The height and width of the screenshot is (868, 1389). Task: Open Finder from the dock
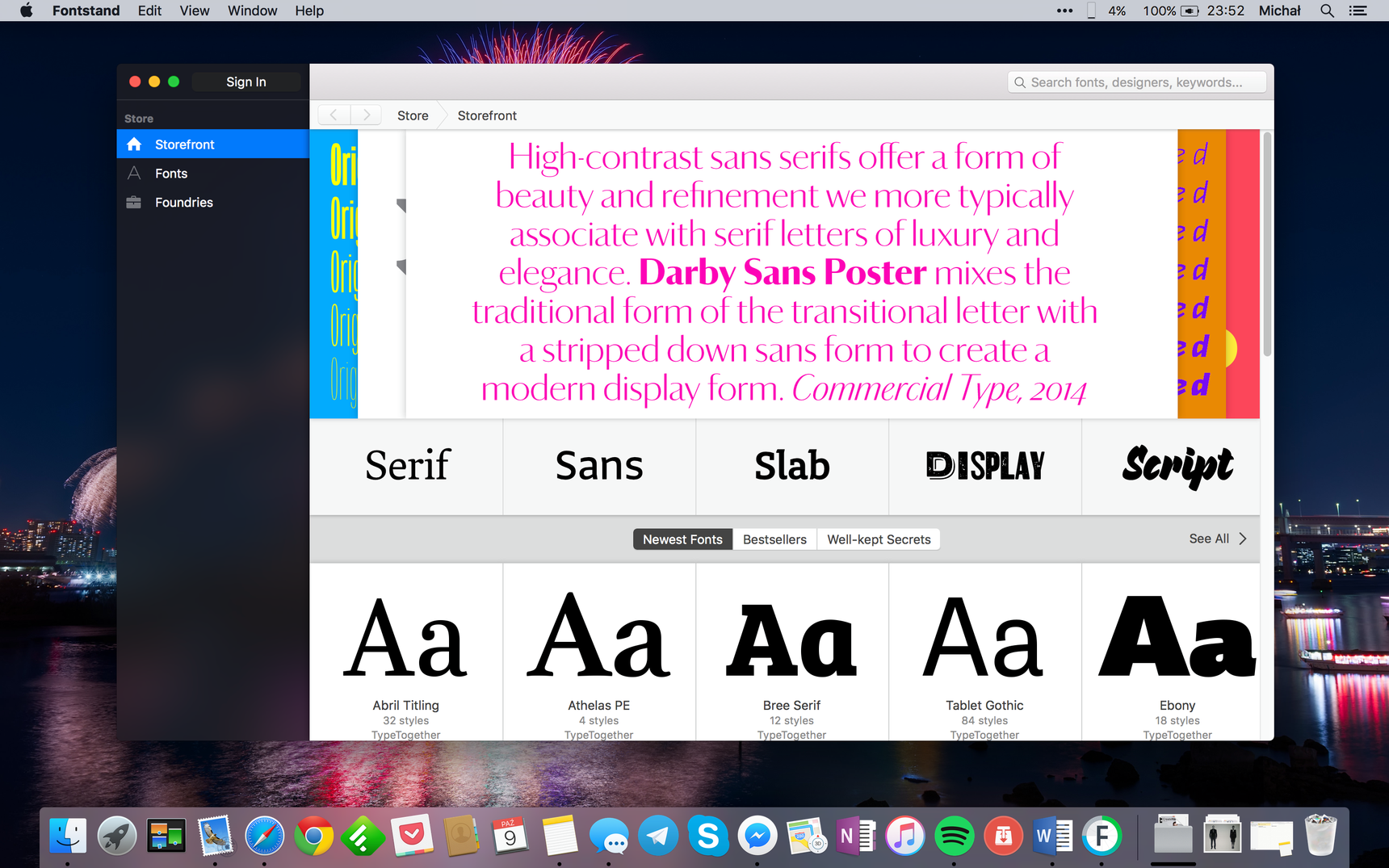point(68,836)
